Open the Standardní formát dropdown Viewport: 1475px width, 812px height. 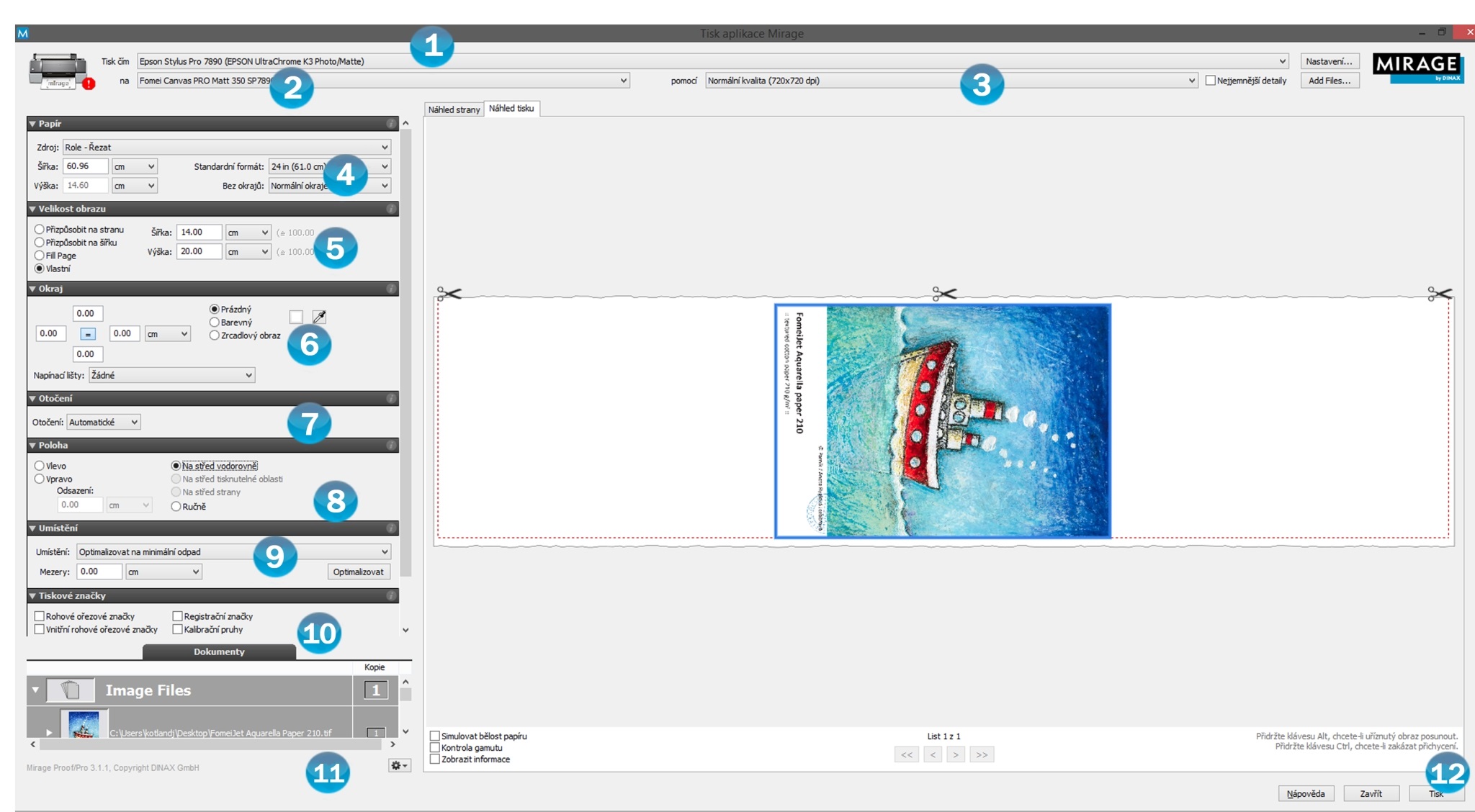(x=330, y=166)
